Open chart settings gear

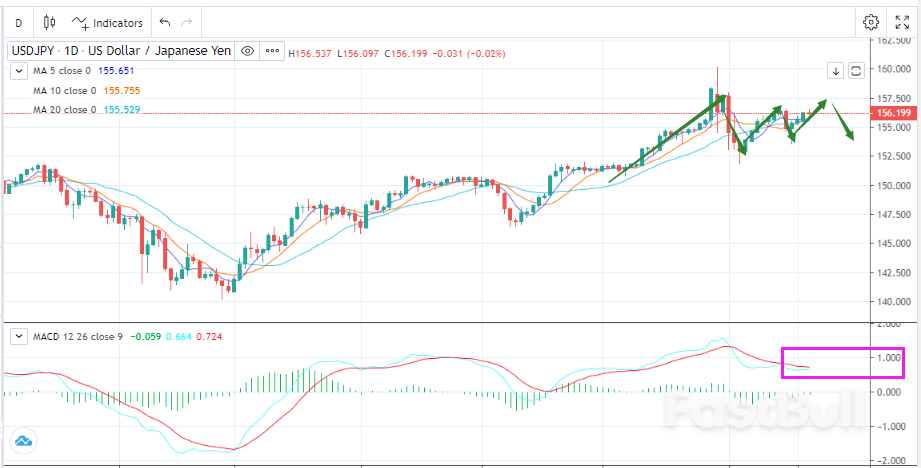tap(870, 23)
